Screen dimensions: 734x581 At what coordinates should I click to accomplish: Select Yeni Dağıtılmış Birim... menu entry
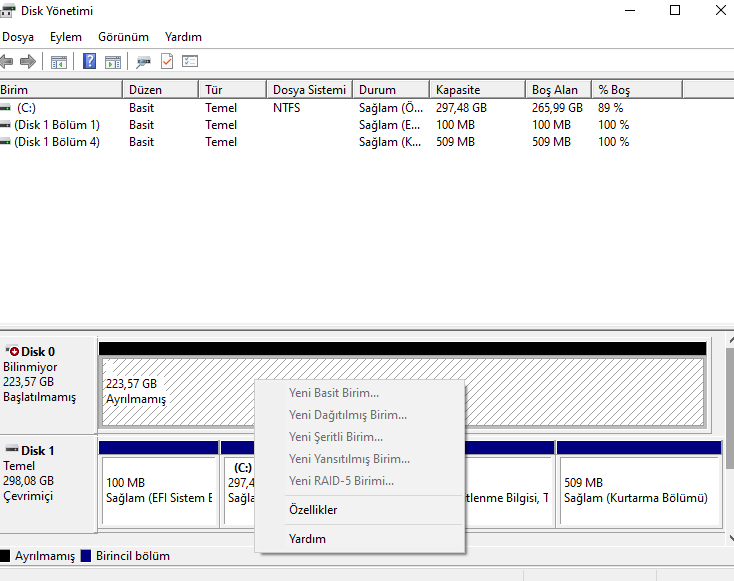point(360,415)
